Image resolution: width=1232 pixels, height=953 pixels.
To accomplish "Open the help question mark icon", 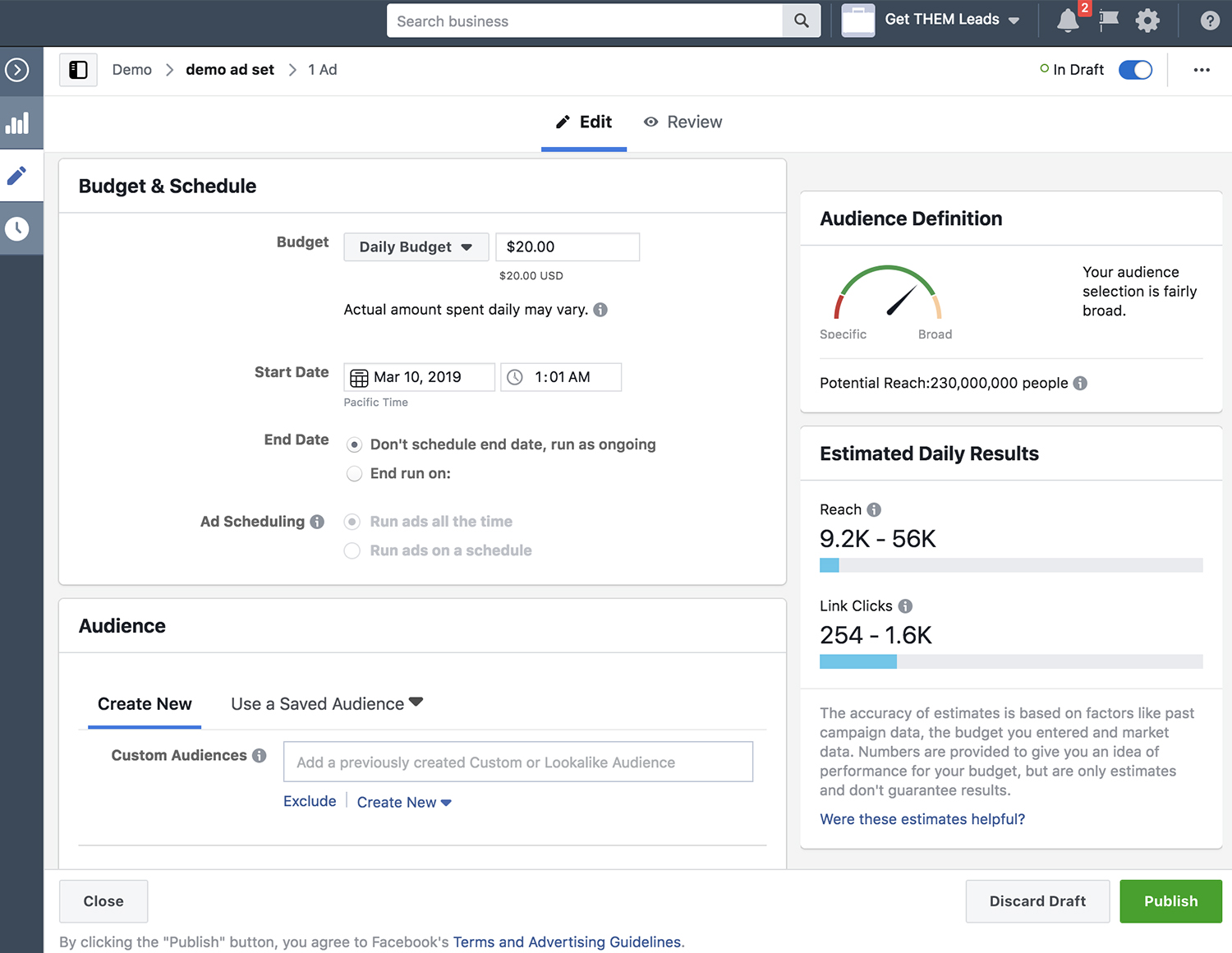I will [1209, 21].
